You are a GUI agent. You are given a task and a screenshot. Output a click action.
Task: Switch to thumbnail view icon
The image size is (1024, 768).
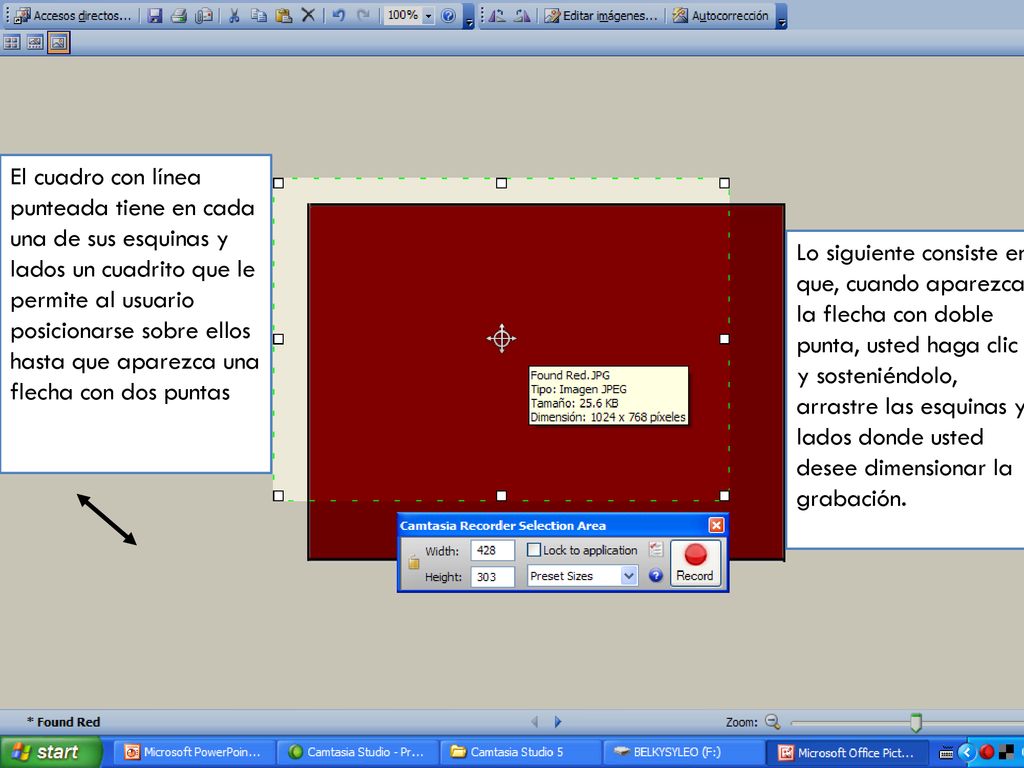click(x=12, y=43)
